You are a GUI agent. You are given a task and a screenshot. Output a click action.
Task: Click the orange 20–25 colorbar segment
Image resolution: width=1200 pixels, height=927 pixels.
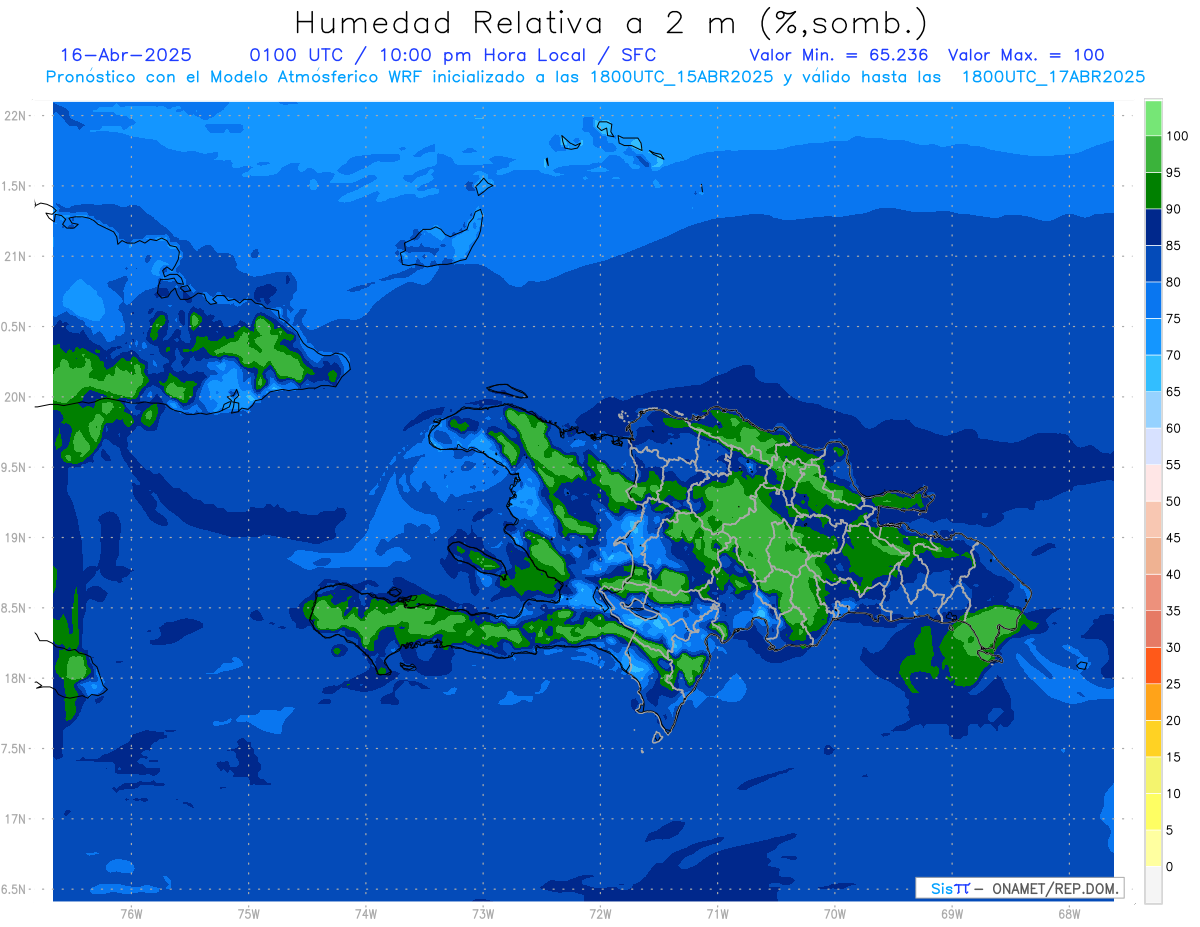tap(1153, 701)
